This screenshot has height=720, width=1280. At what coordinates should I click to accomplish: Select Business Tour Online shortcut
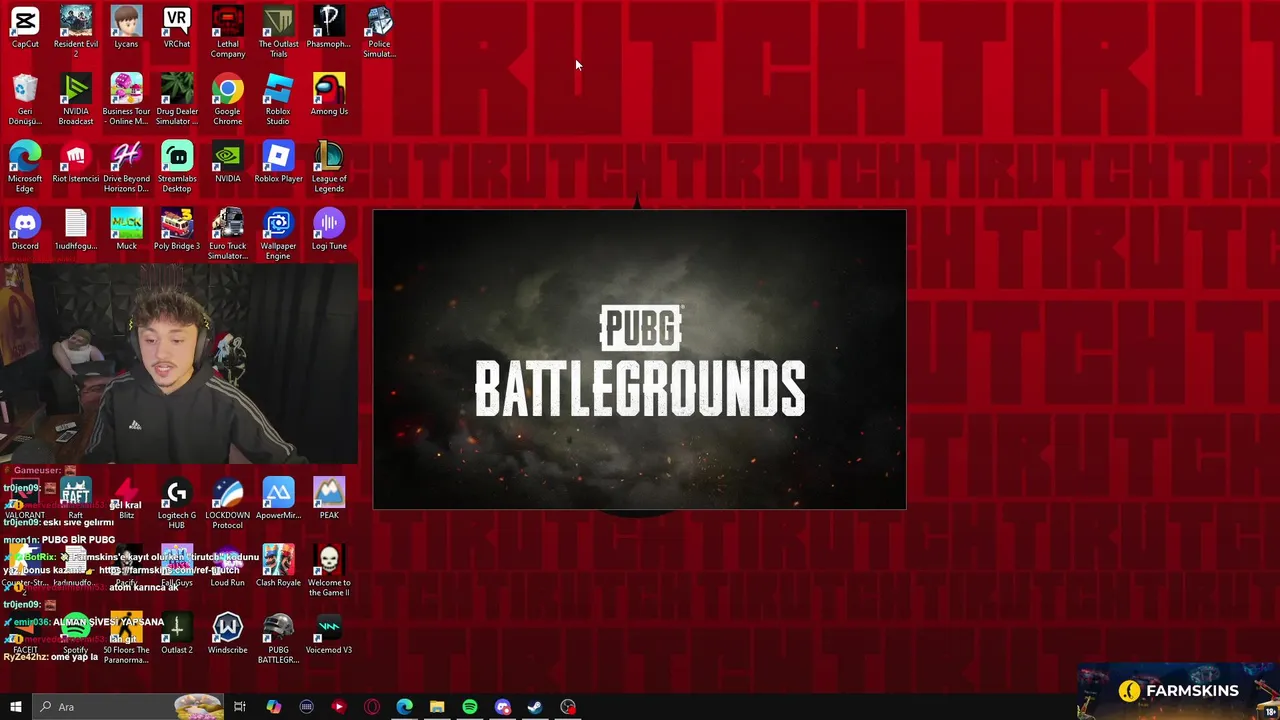coord(126,99)
